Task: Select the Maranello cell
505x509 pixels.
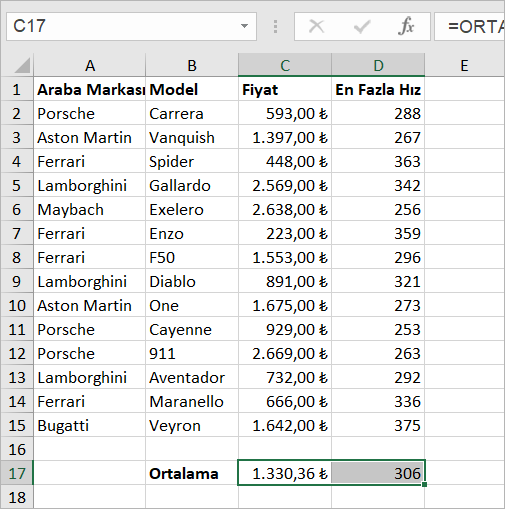Action: pyautogui.click(x=192, y=401)
